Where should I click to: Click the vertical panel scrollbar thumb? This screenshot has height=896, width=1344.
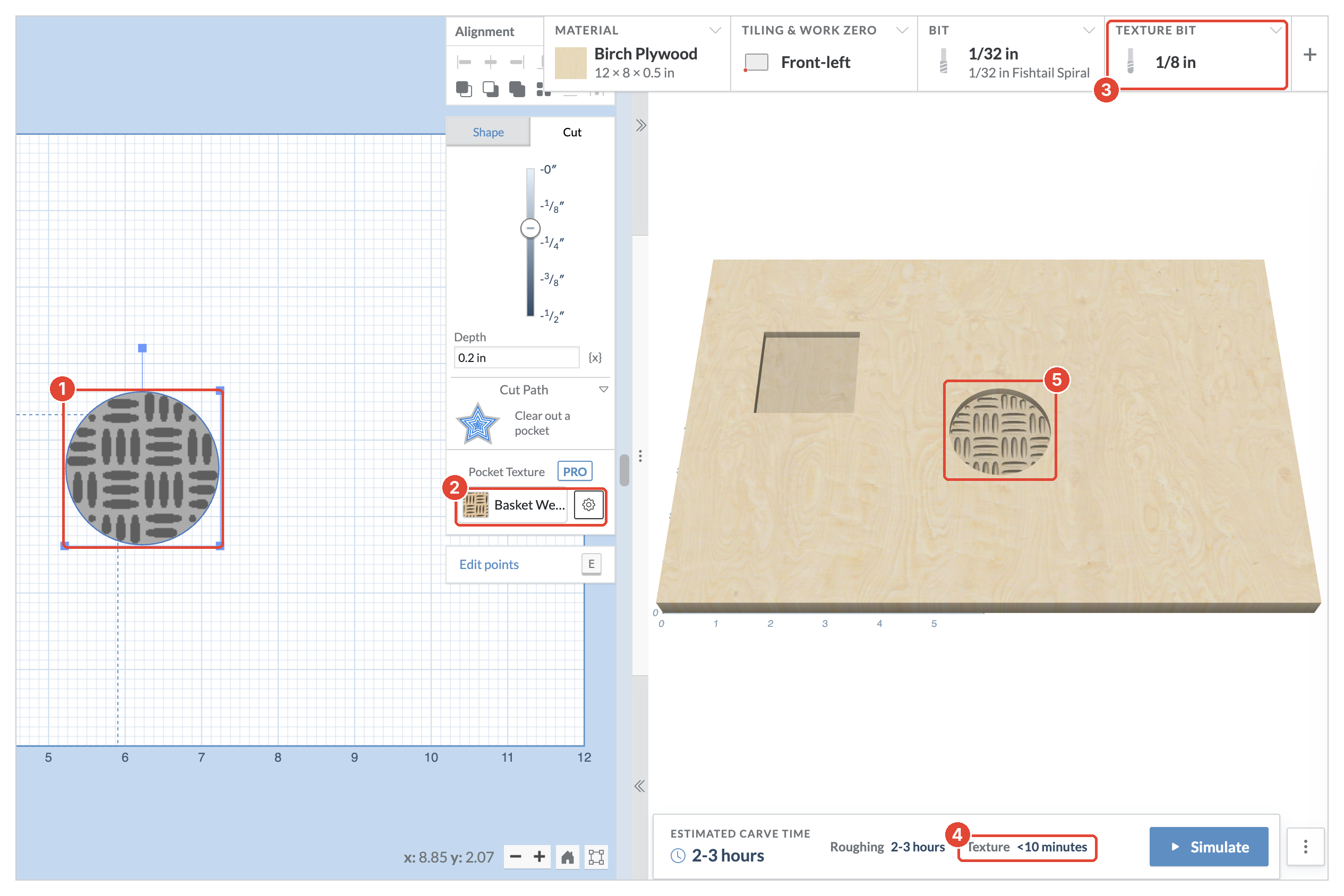[624, 470]
